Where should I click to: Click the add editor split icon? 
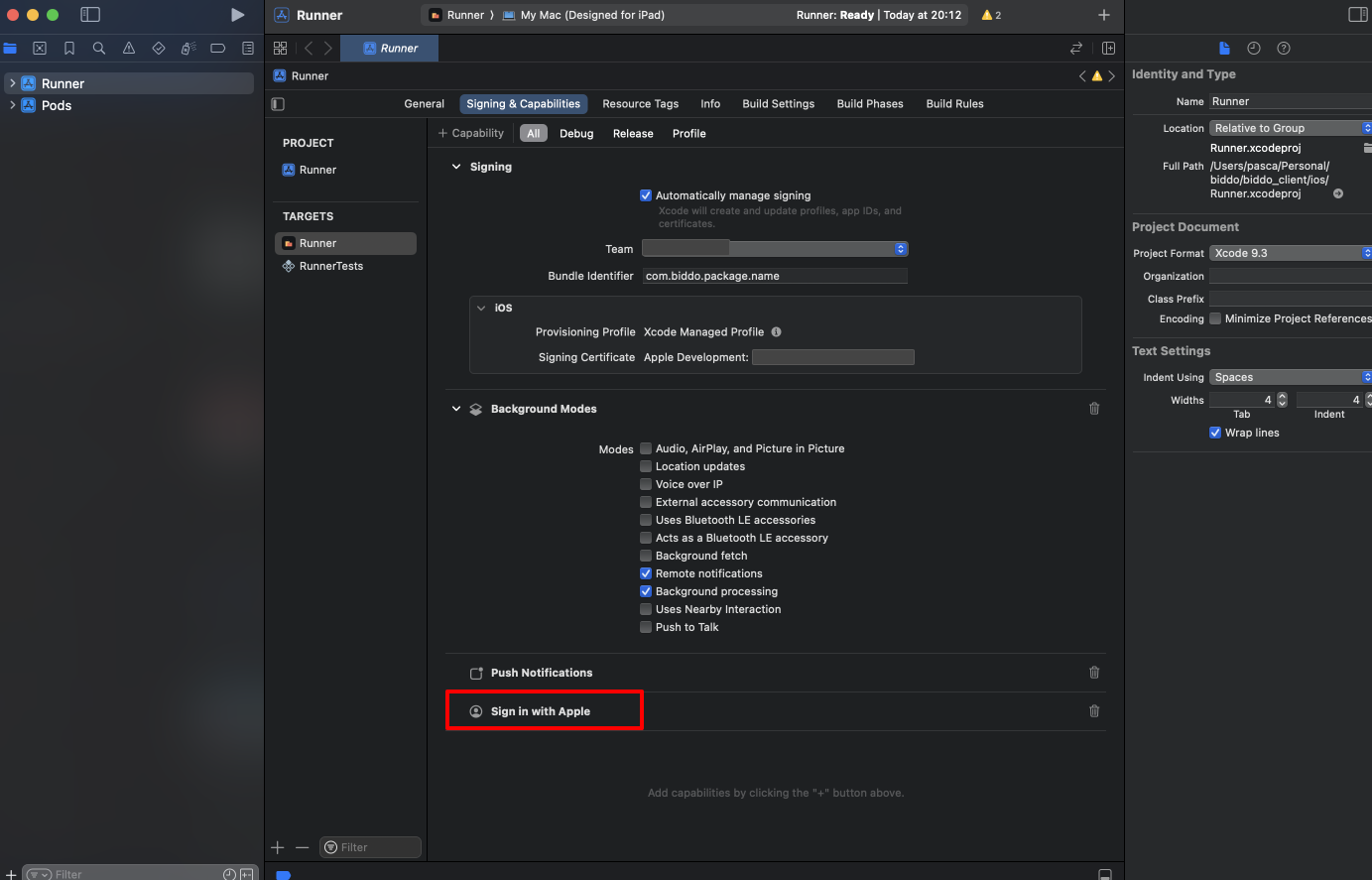tap(1108, 49)
